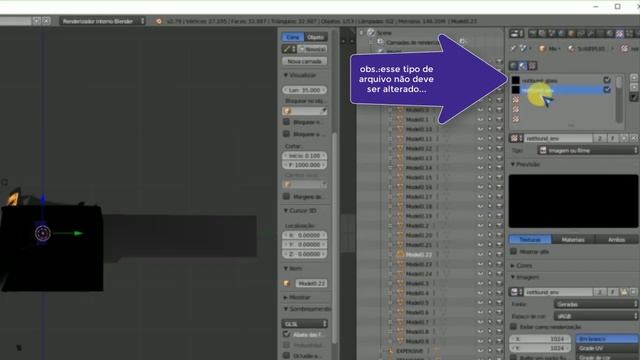The height and width of the screenshot is (360, 640).
Task: Open the Constraints properties tab icon
Action: click(581, 33)
